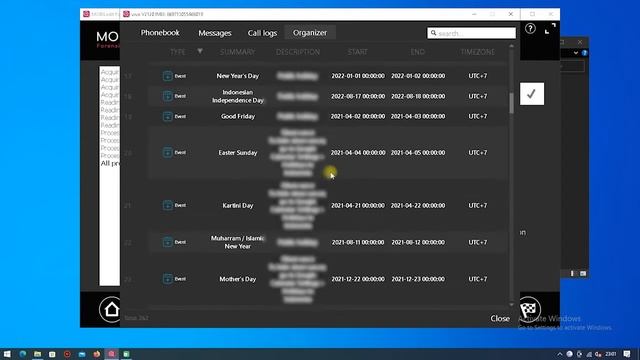This screenshot has height=360, width=640.
Task: Open the red circular app in the taskbar
Action: 67,354
